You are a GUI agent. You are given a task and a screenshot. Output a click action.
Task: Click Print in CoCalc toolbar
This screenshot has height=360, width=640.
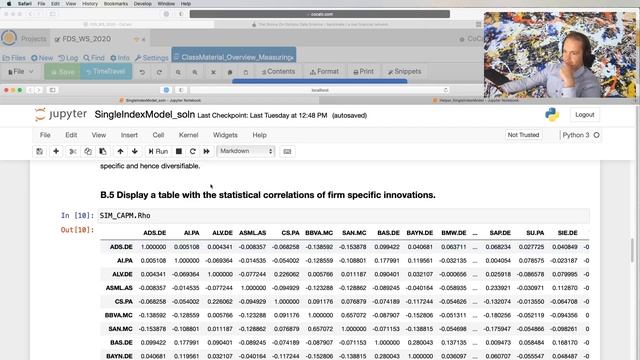pos(363,72)
